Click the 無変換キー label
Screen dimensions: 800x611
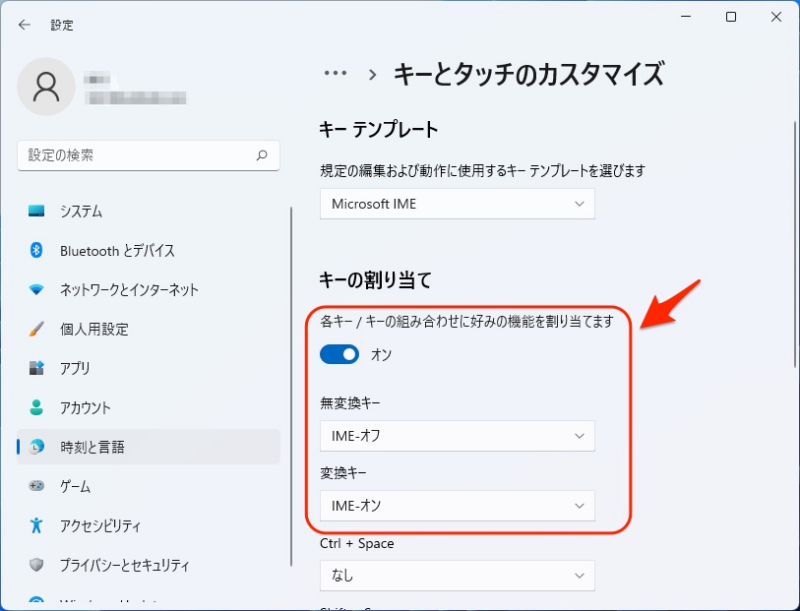tap(350, 403)
